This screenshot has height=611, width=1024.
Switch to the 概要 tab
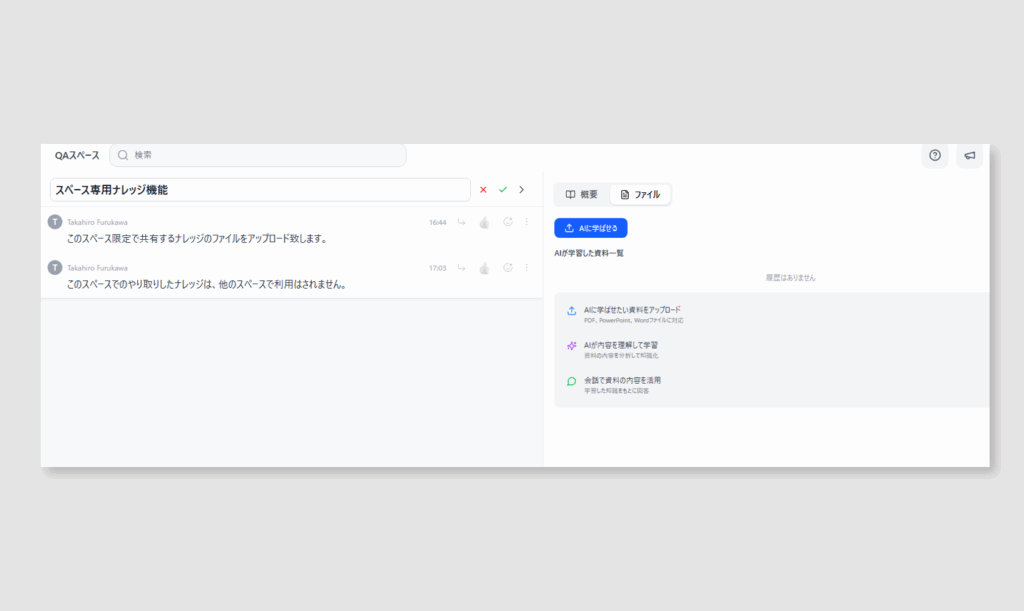click(582, 194)
